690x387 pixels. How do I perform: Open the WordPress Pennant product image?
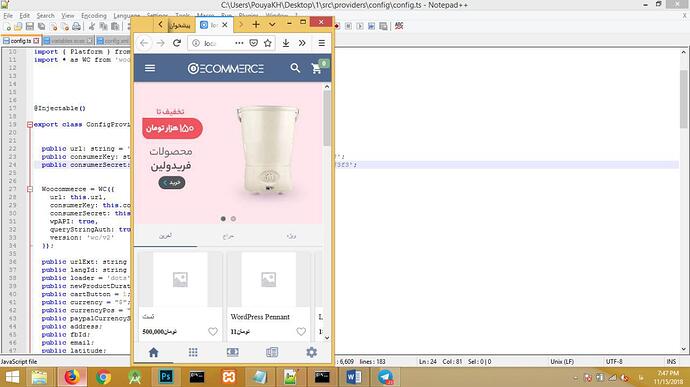pyautogui.click(x=268, y=279)
